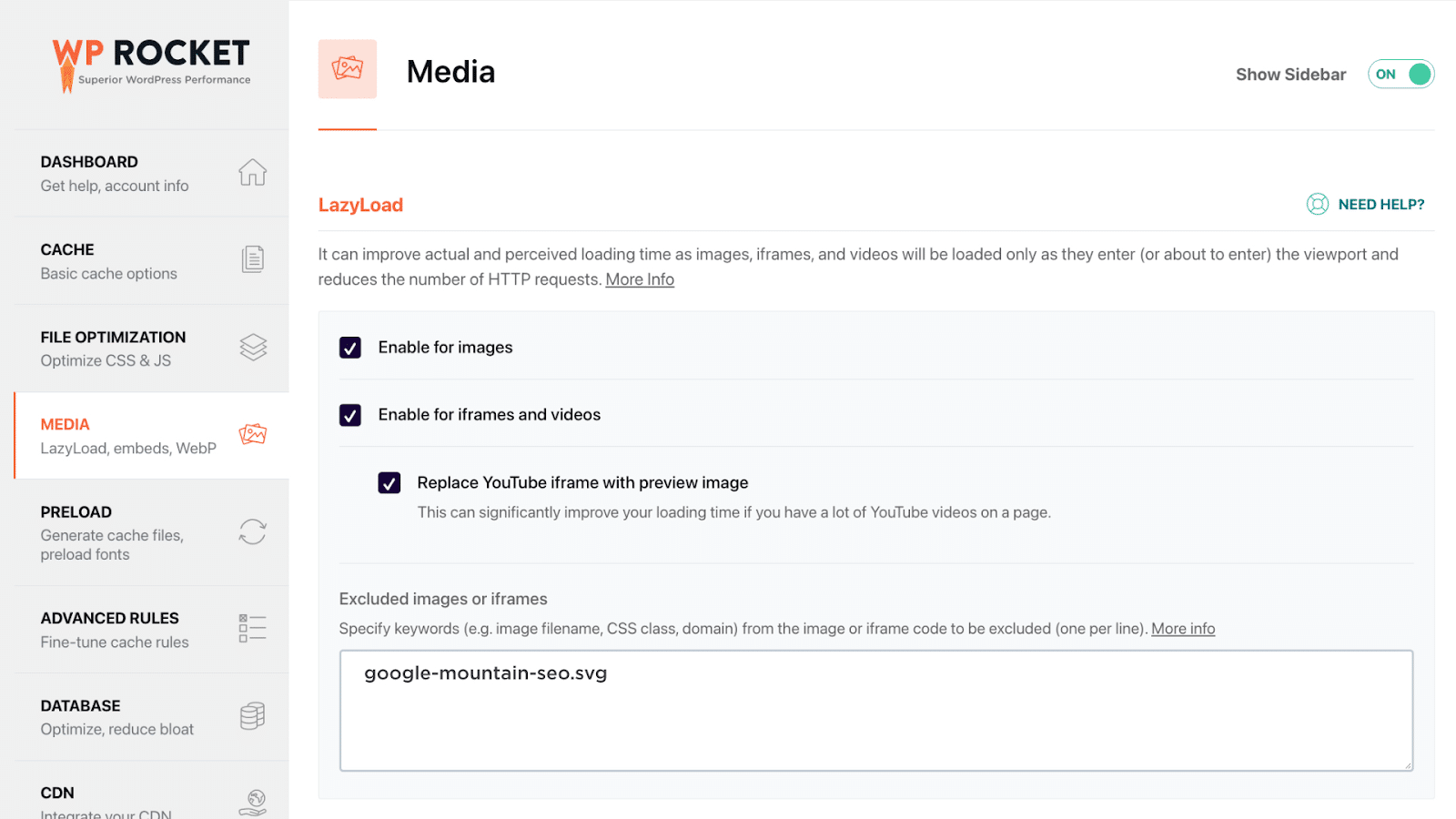The width and height of the screenshot is (1456, 819).
Task: Click the Database stack icon
Action: 252,716
